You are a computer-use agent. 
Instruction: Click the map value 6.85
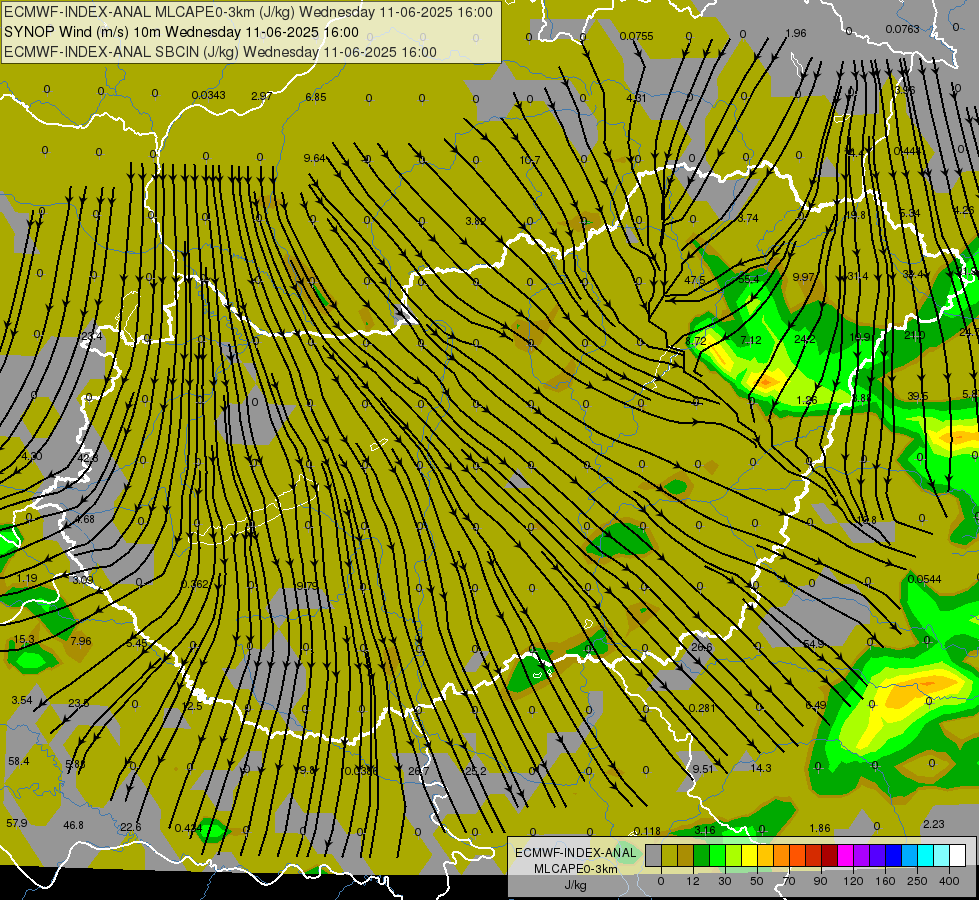click(x=316, y=97)
